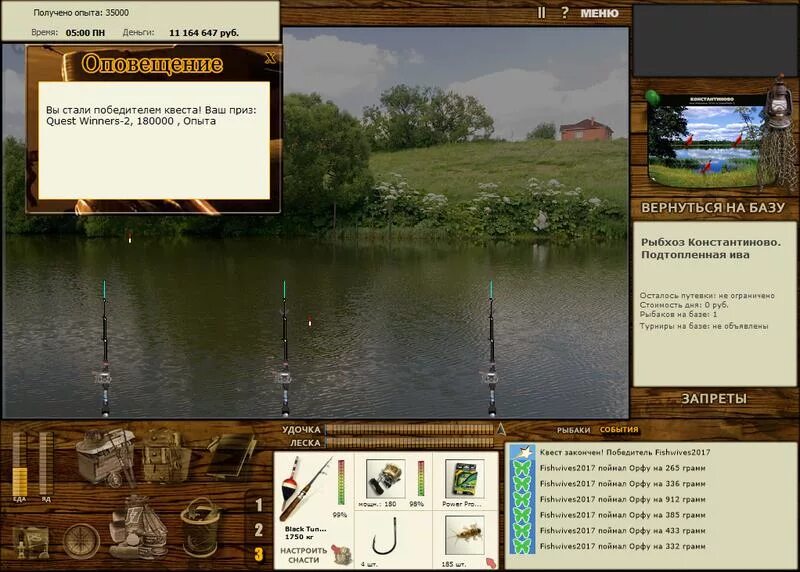Click the star icon of quest-finished event
Viewport: 800px width, 572px height.
click(x=522, y=452)
